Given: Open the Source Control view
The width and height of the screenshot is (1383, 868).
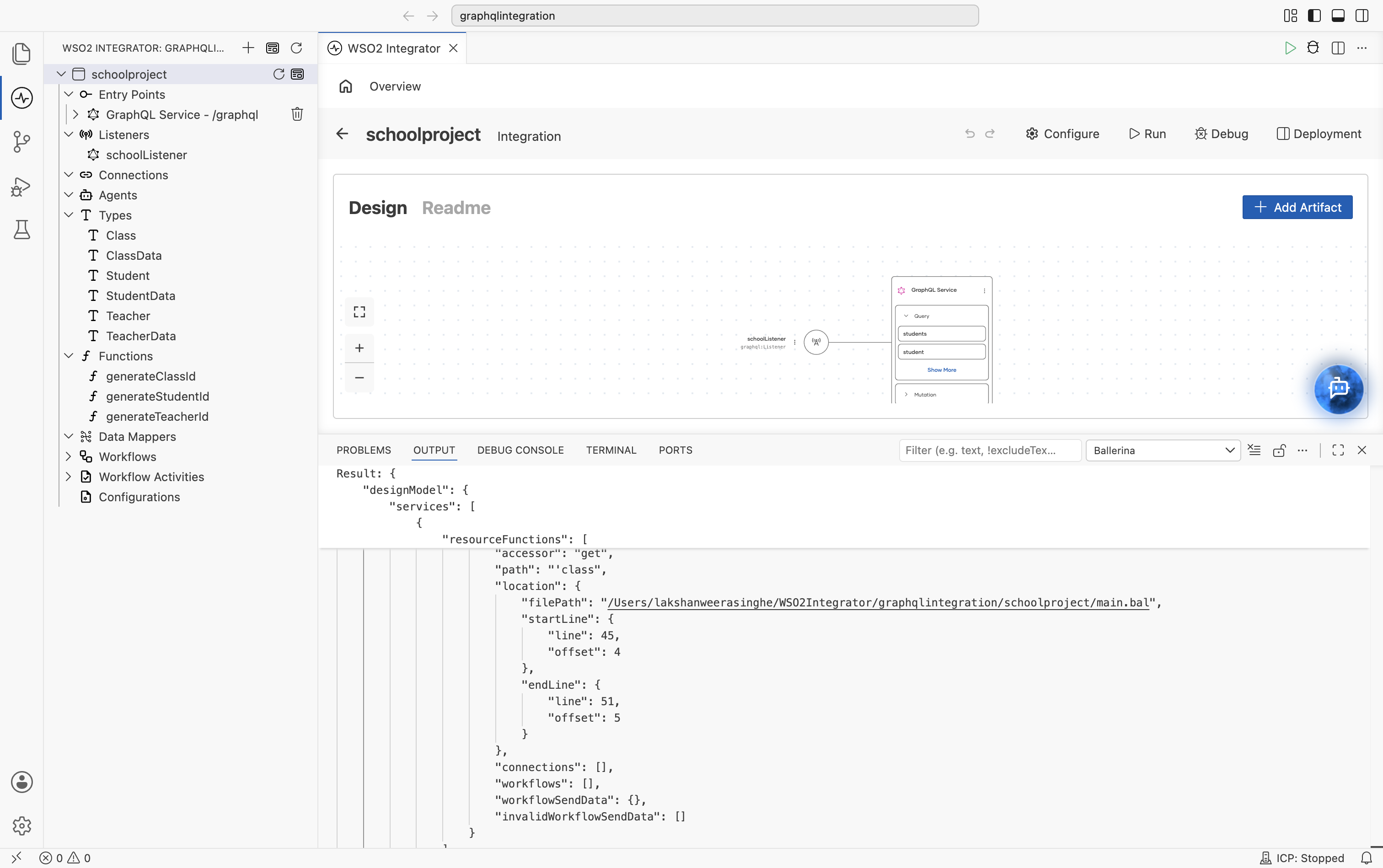Looking at the screenshot, I should pyautogui.click(x=22, y=142).
